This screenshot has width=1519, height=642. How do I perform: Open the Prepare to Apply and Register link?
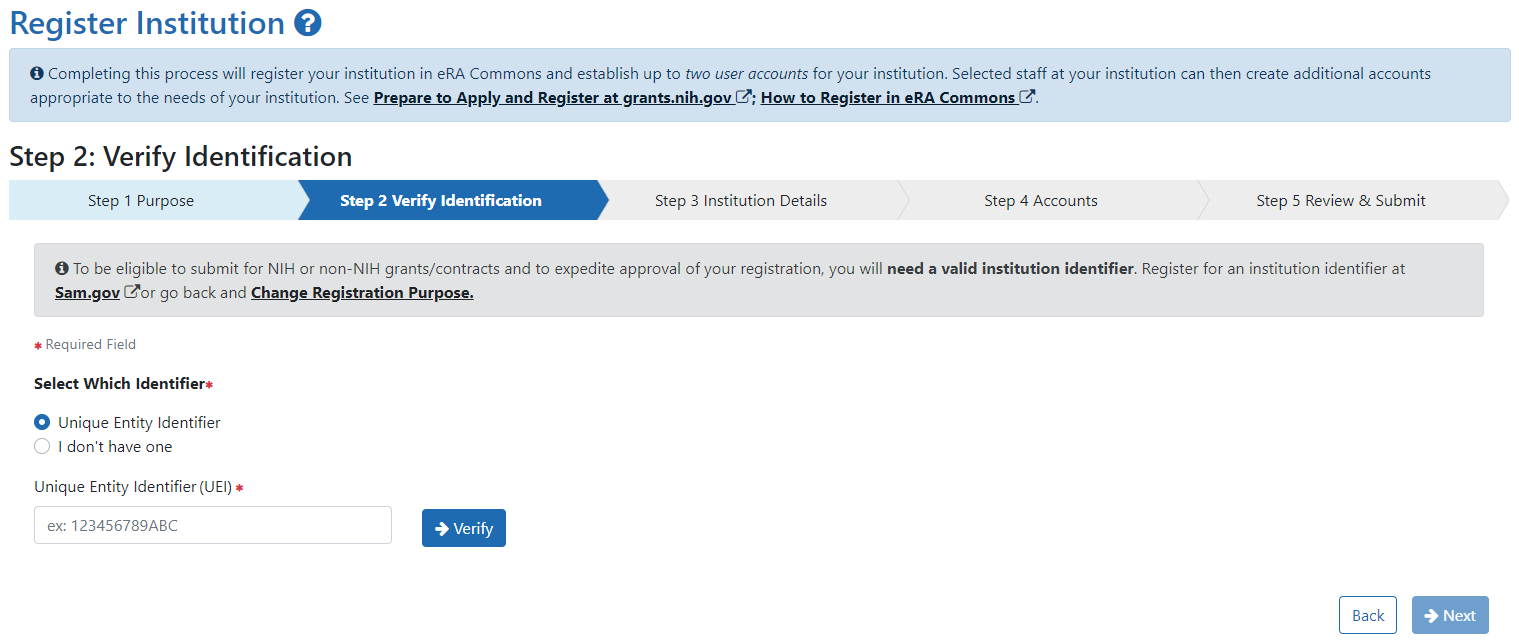[x=552, y=98]
